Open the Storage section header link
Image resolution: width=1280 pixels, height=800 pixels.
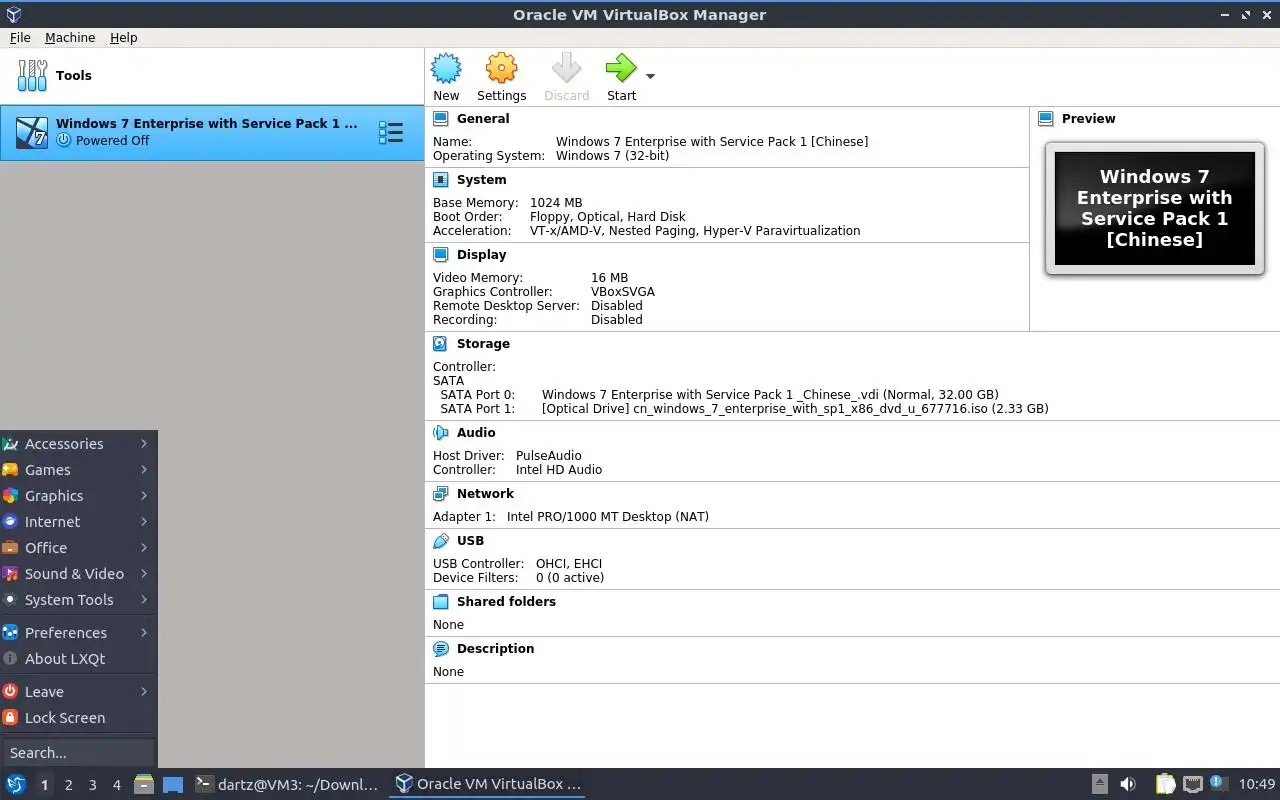[x=483, y=343]
